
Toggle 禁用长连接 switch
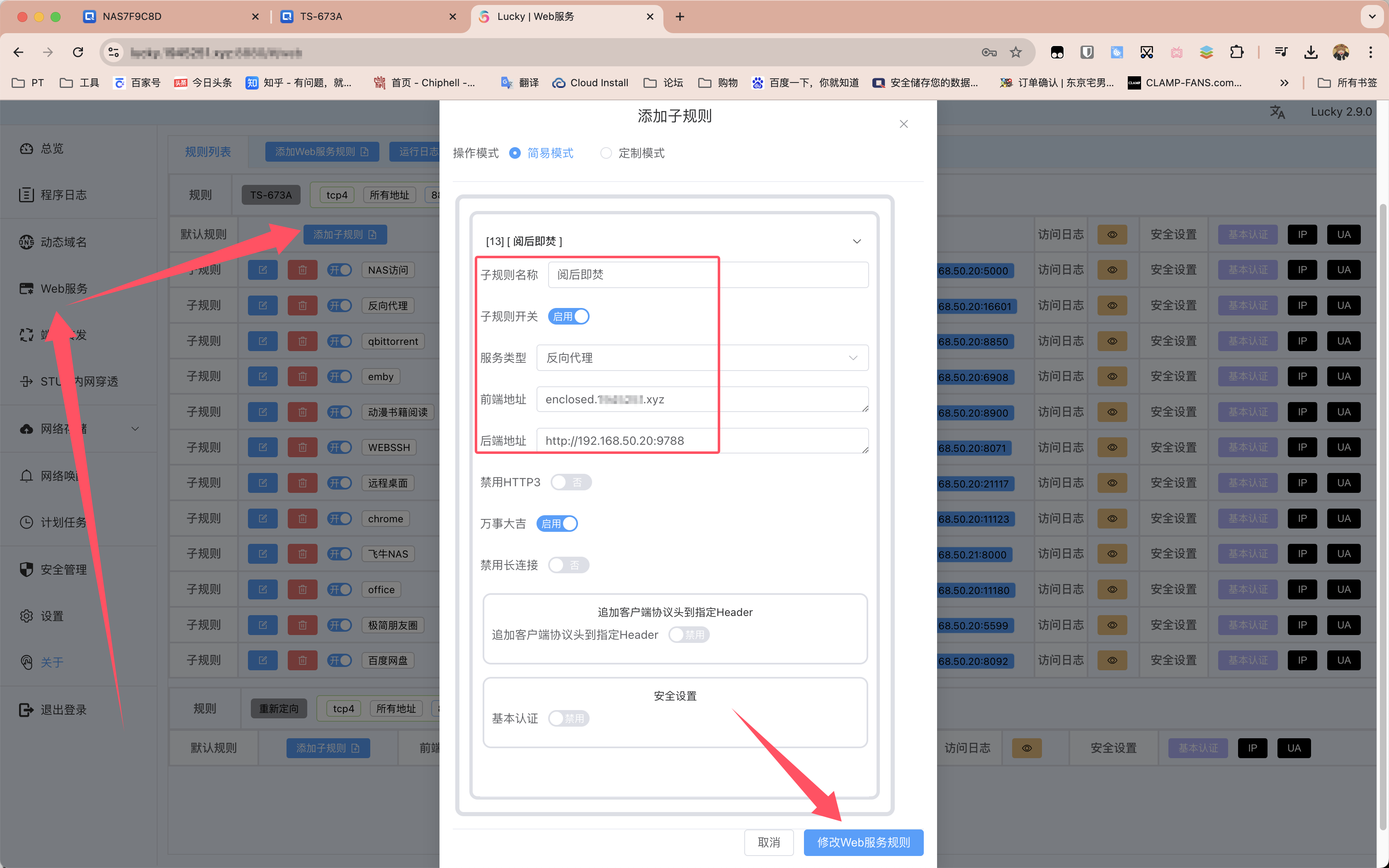568,565
